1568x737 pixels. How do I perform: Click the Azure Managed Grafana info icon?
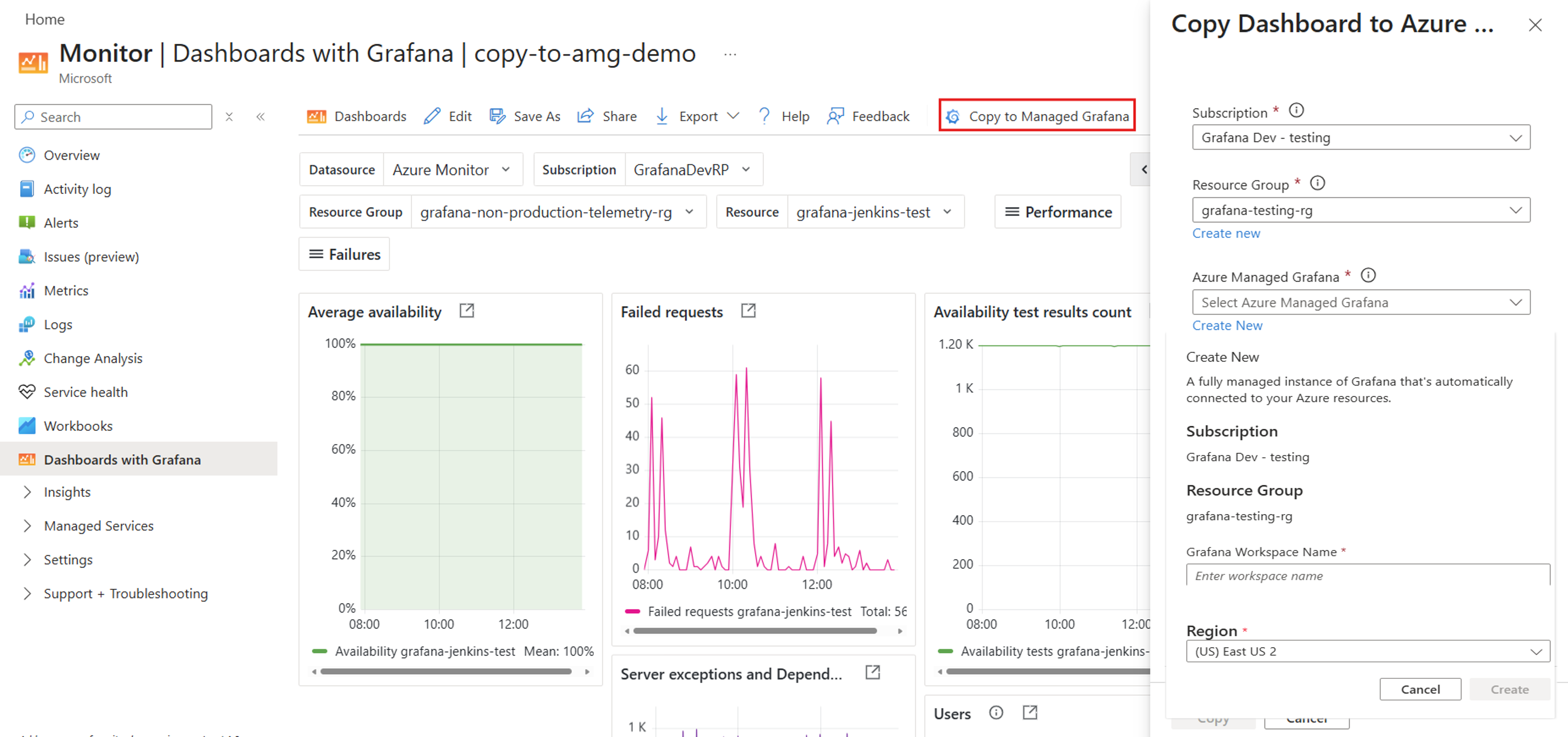click(1368, 275)
